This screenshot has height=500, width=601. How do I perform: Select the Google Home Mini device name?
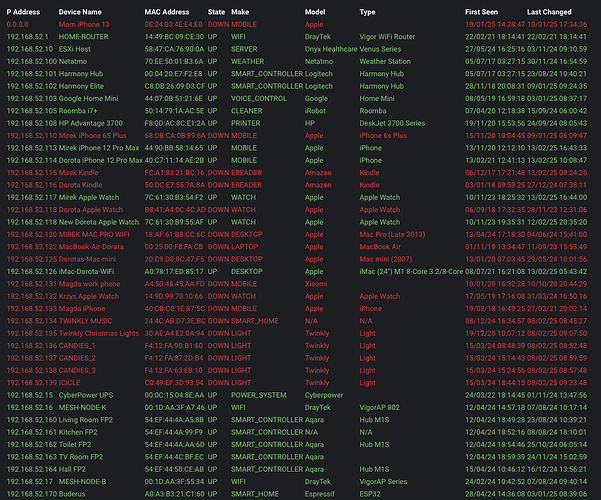(89, 99)
